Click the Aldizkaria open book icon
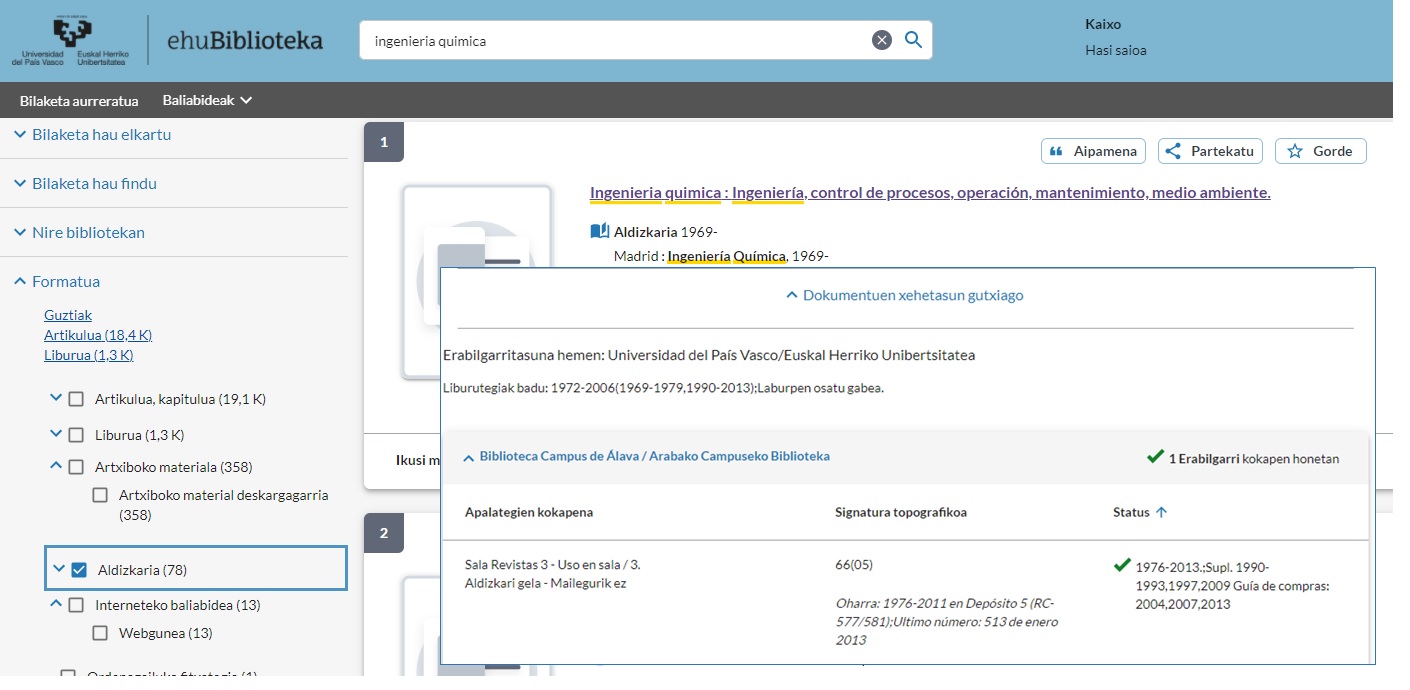The image size is (1410, 690). (x=599, y=232)
